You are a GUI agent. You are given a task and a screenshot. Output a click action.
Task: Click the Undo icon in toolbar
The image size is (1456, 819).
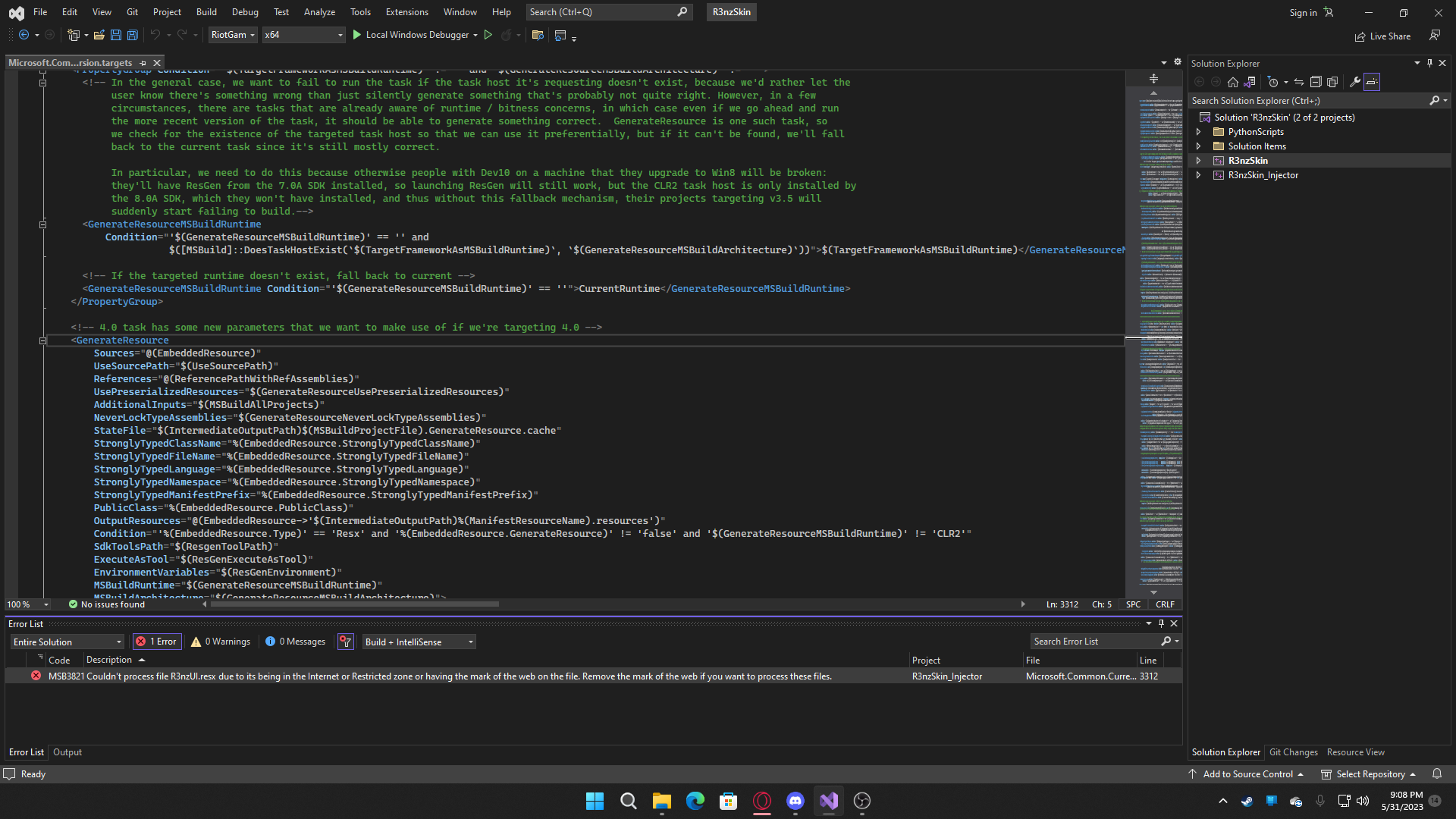[155, 35]
